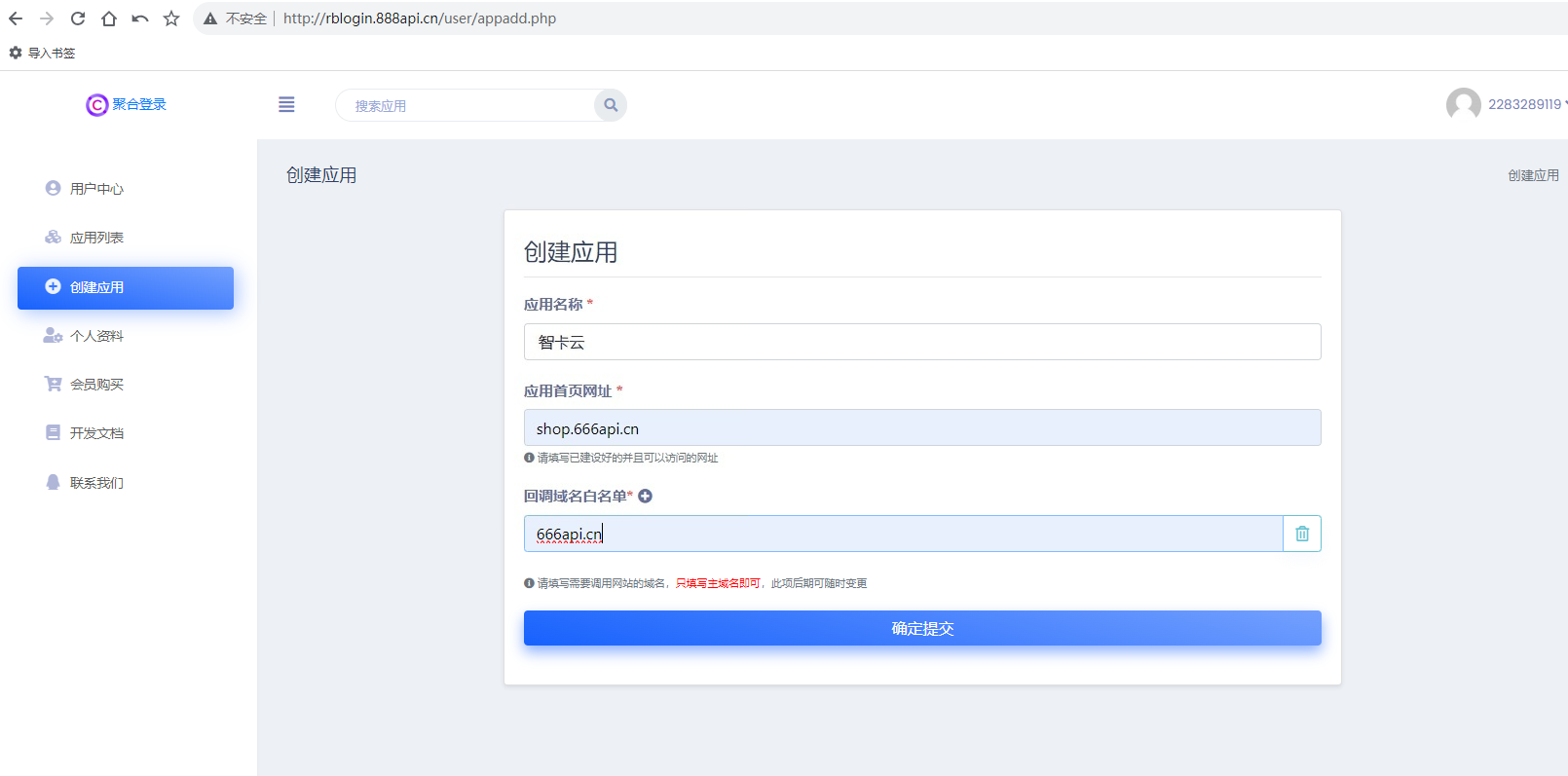Go to 会员购买 page

click(96, 385)
